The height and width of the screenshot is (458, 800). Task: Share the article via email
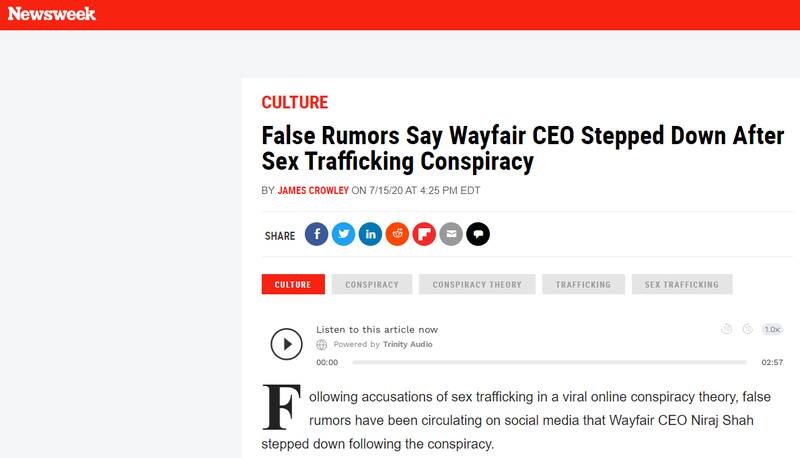pos(451,235)
